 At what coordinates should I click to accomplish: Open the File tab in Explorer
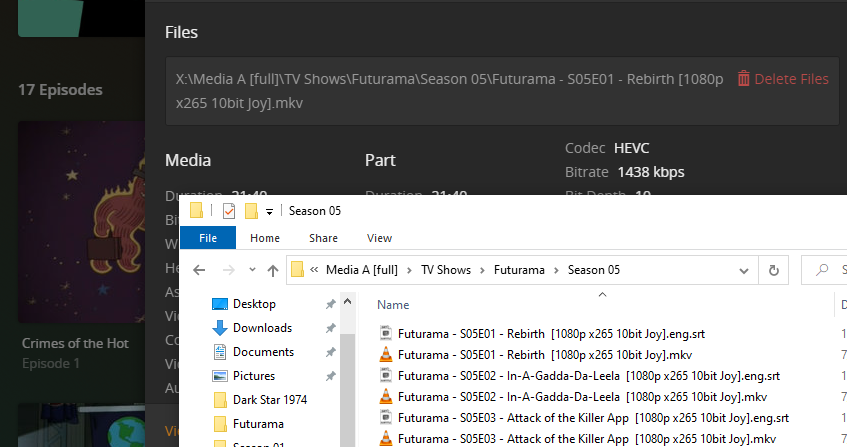[x=207, y=238]
